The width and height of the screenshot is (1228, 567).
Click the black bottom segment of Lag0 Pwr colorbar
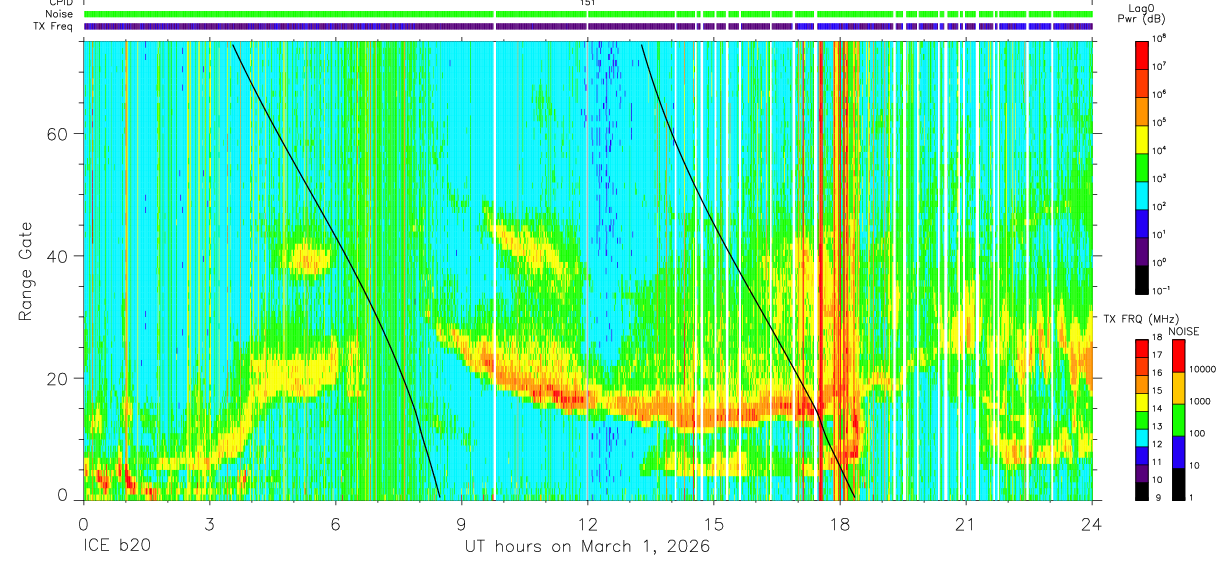pos(1143,278)
